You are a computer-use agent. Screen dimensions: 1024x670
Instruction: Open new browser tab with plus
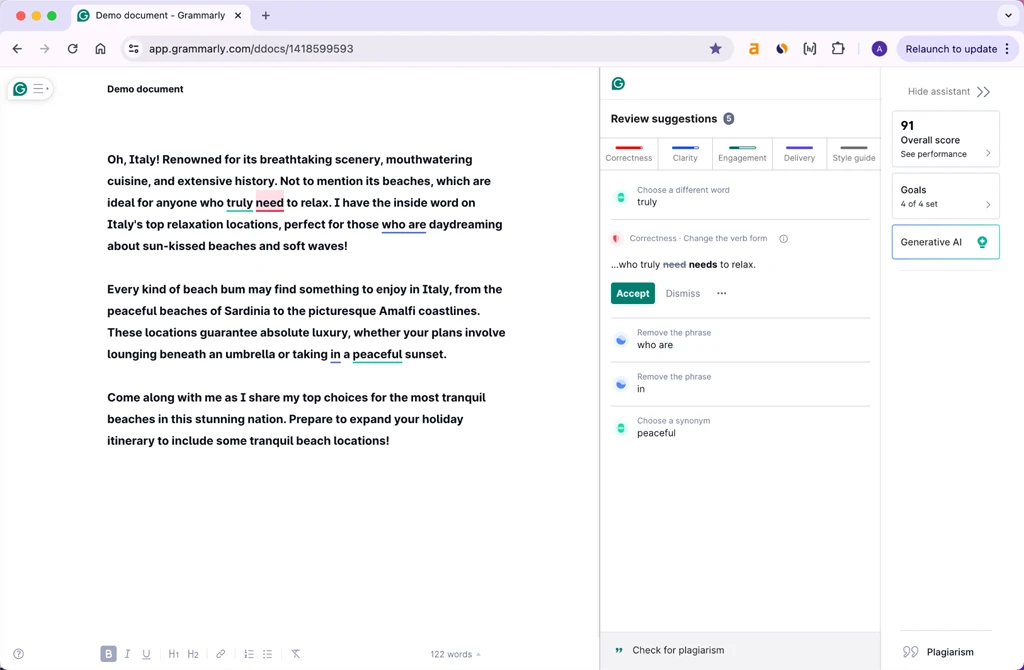266,16
